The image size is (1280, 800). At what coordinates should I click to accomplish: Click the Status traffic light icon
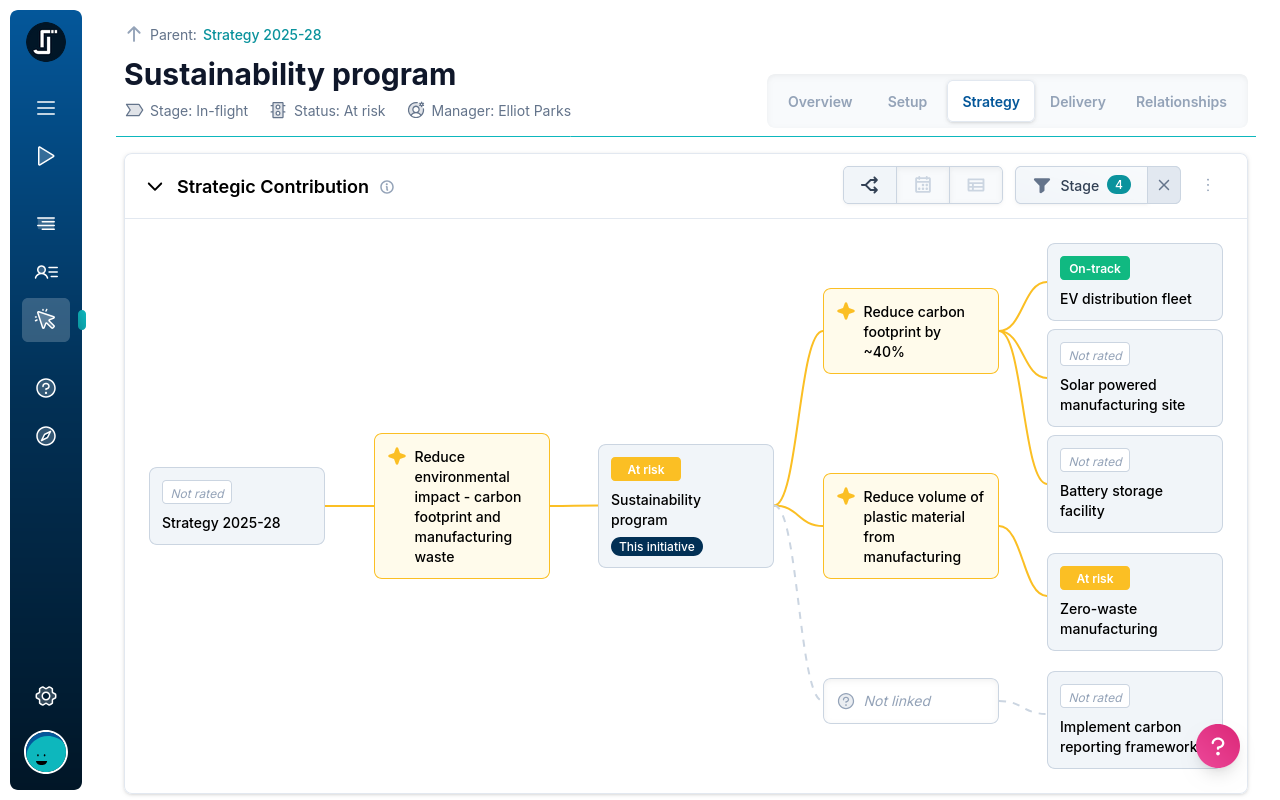pos(278,111)
